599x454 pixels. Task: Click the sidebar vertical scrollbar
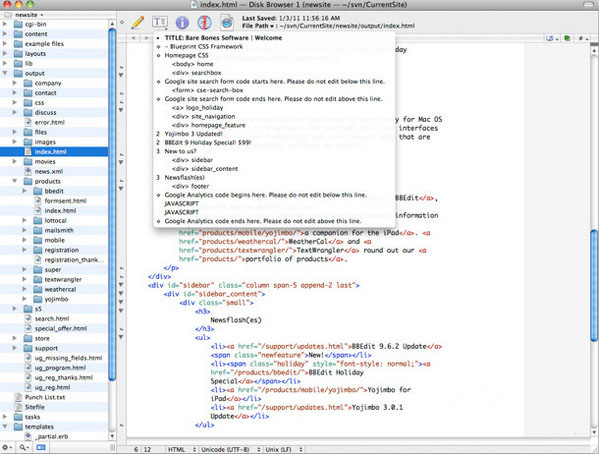point(112,229)
